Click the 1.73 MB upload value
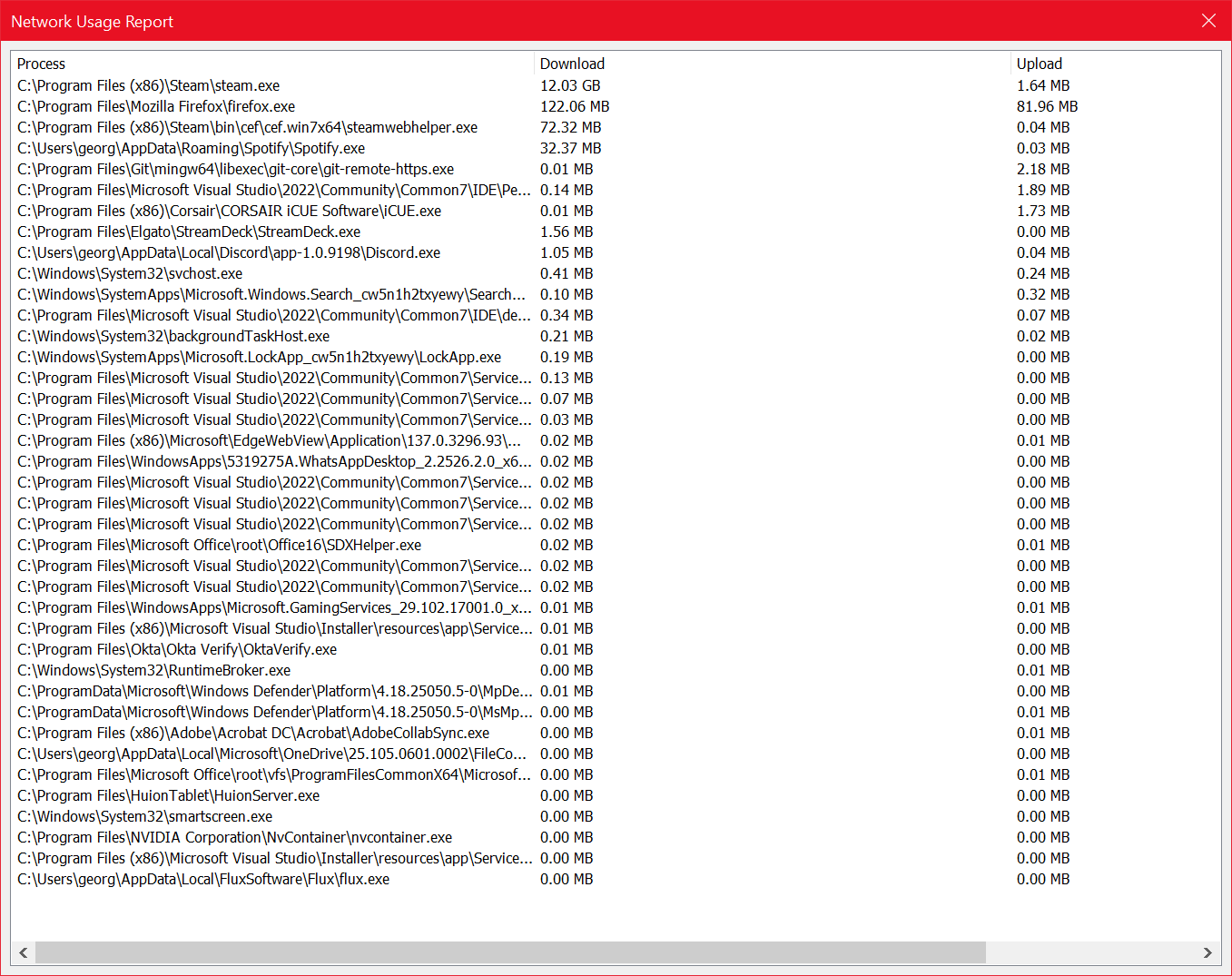This screenshot has width=1232, height=976. coord(1043,211)
